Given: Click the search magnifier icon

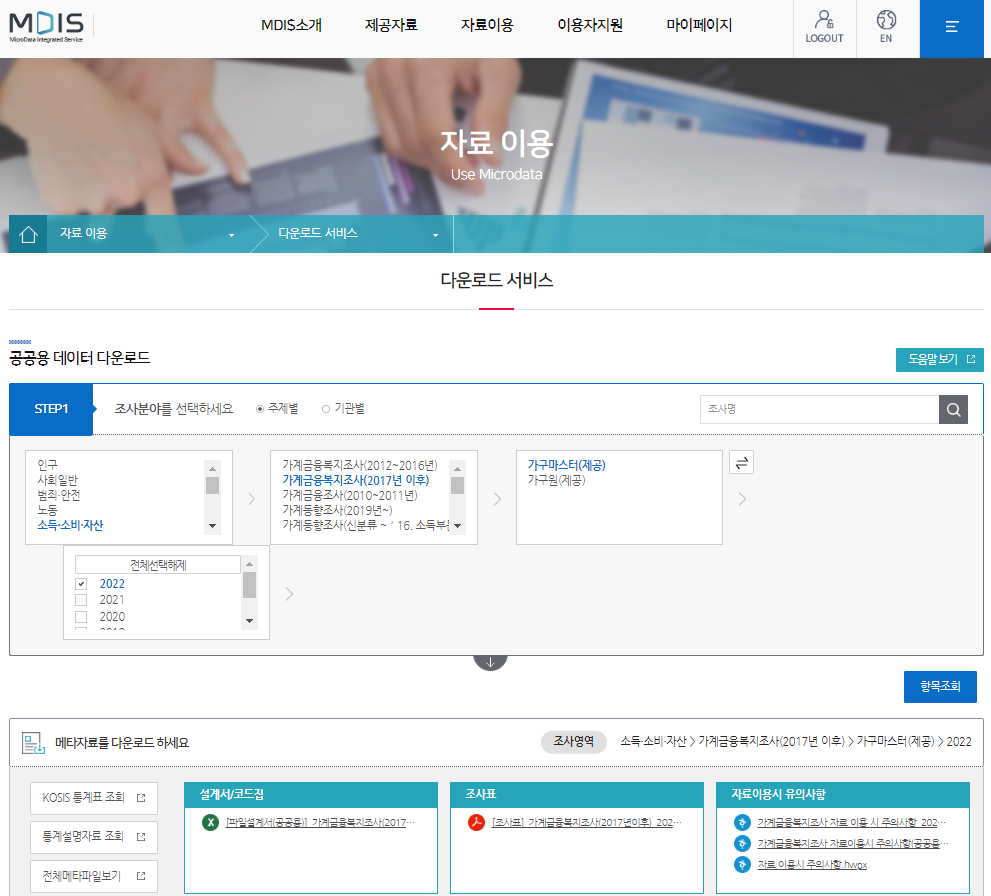Looking at the screenshot, I should (x=953, y=409).
